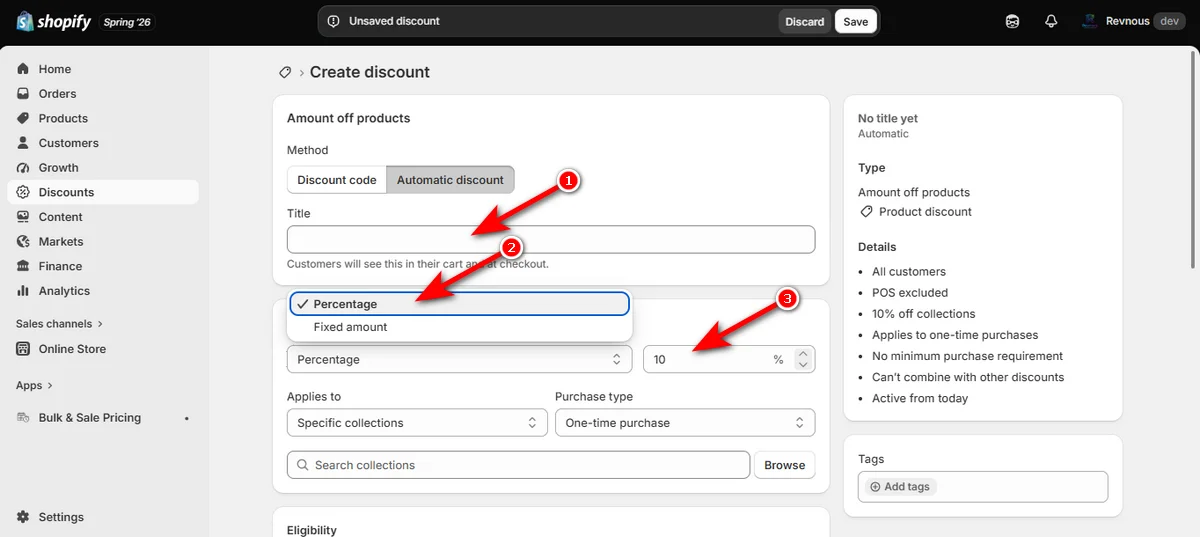Click the Markets globe icon
This screenshot has height=537, width=1200.
click(24, 242)
